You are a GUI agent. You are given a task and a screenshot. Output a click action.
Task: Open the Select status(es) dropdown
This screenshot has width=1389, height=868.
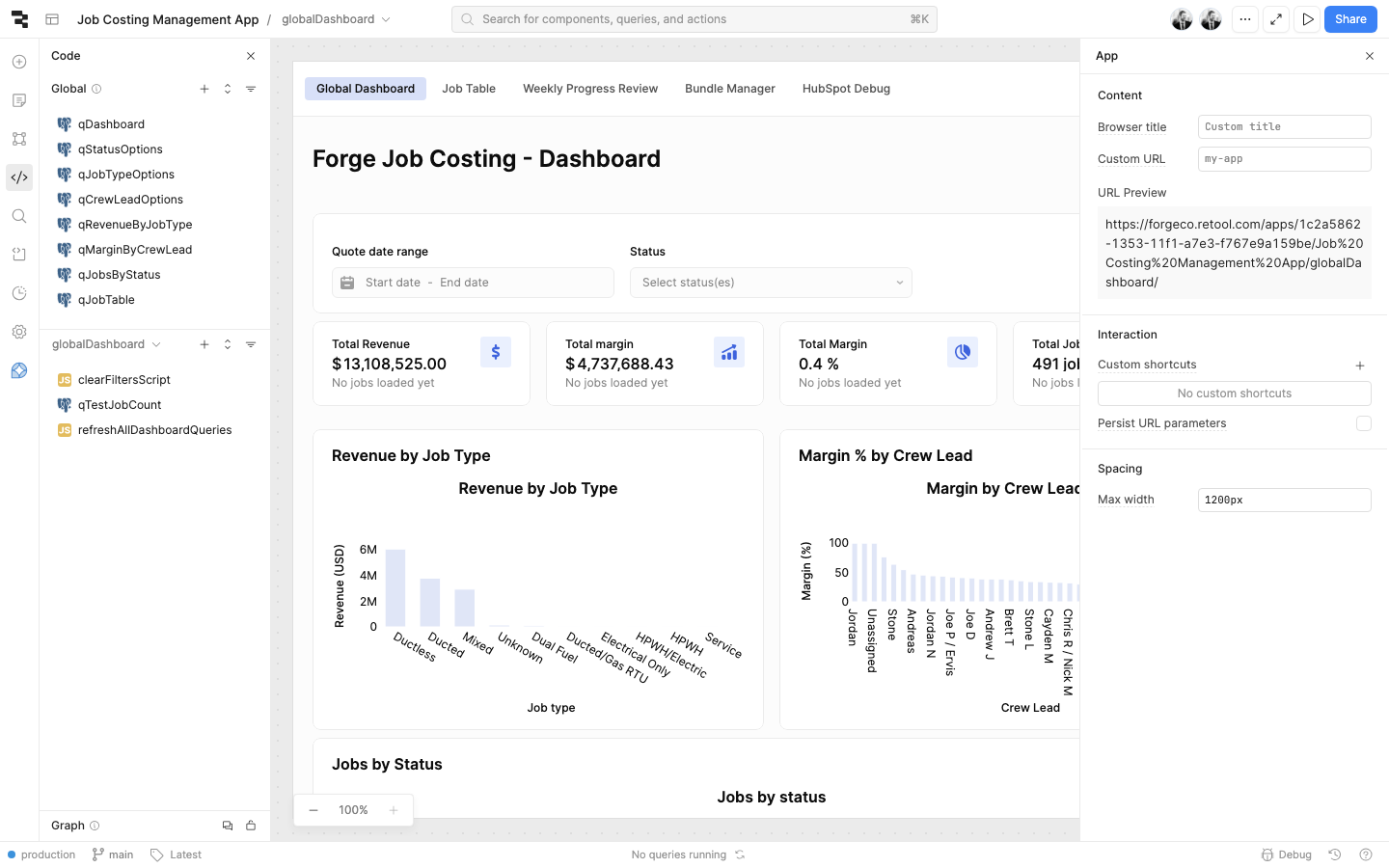click(x=770, y=283)
